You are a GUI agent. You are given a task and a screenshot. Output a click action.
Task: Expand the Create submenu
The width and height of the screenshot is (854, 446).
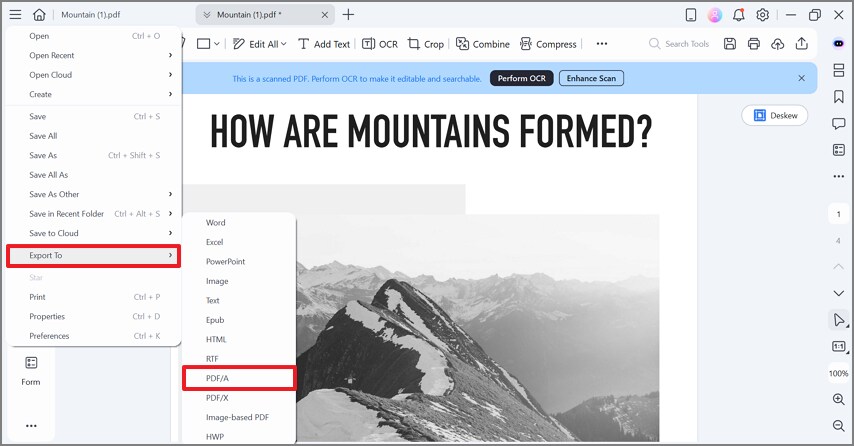click(94, 95)
